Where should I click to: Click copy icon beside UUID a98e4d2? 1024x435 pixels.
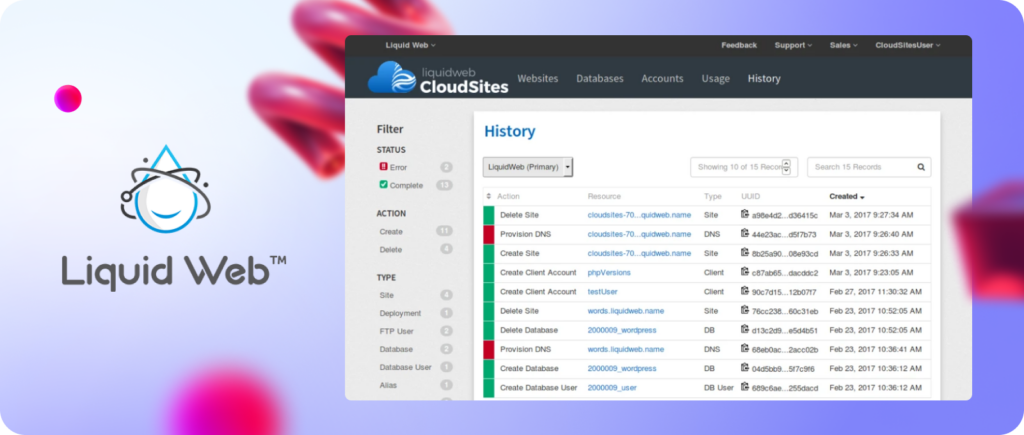coord(744,214)
